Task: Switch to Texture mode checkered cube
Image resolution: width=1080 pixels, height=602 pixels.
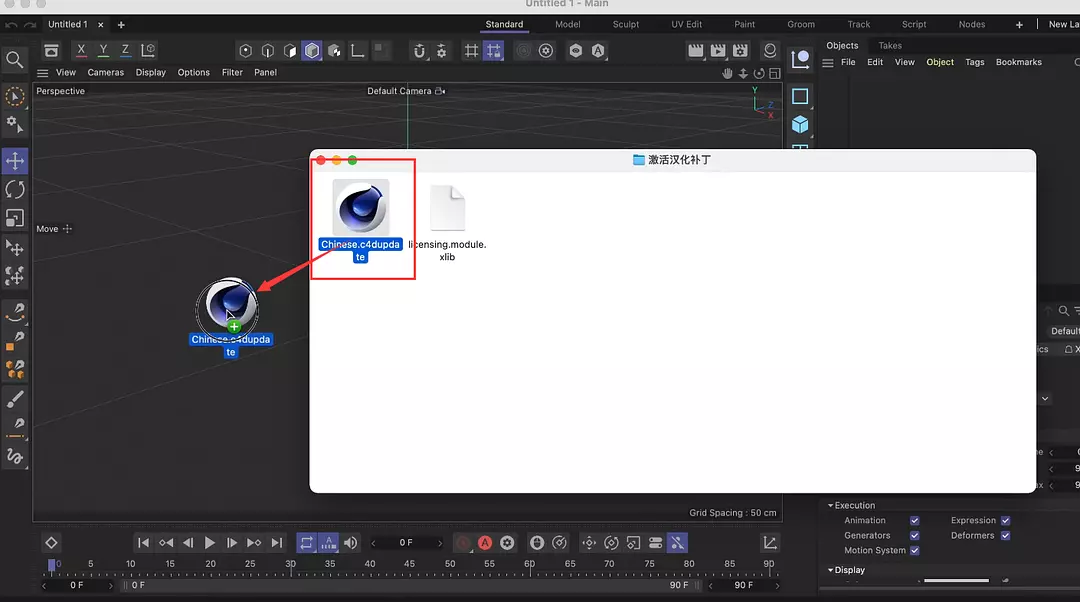Action: [x=335, y=51]
